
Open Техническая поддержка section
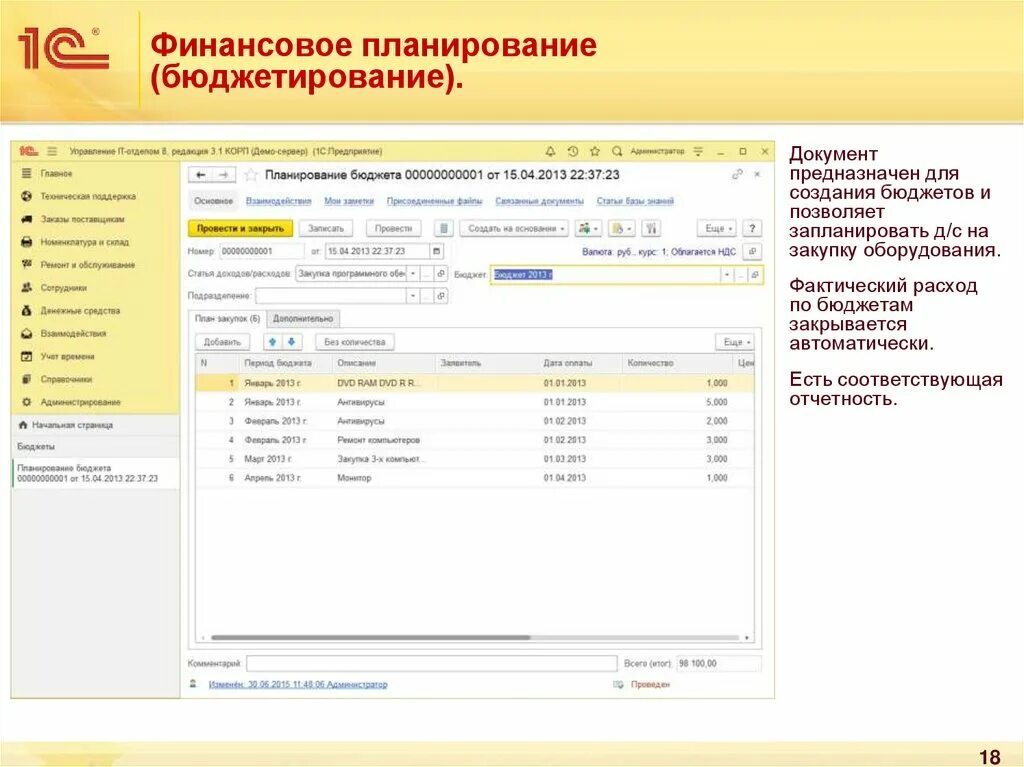click(88, 196)
